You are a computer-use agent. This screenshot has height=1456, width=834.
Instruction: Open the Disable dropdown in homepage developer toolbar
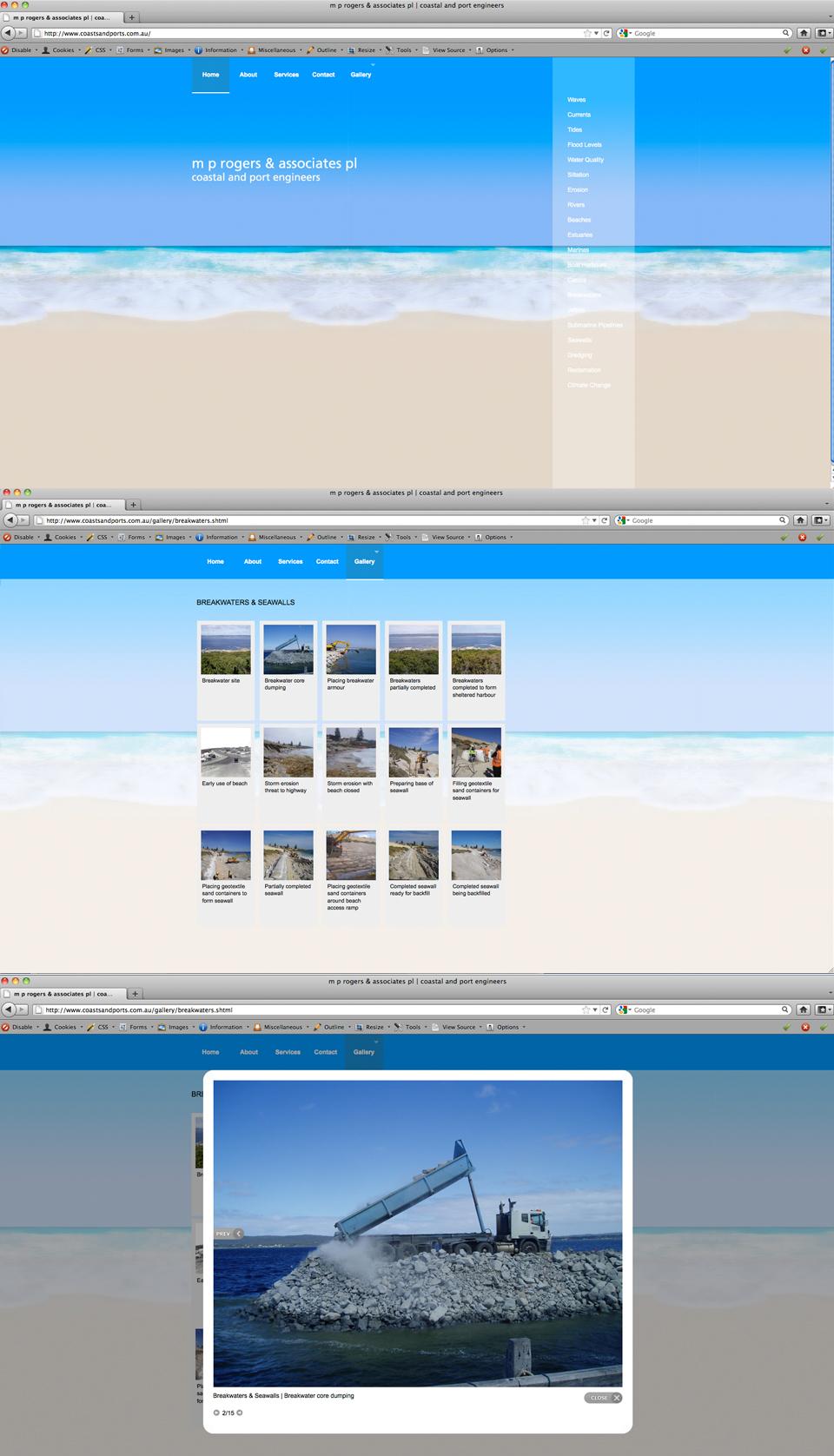tap(22, 50)
